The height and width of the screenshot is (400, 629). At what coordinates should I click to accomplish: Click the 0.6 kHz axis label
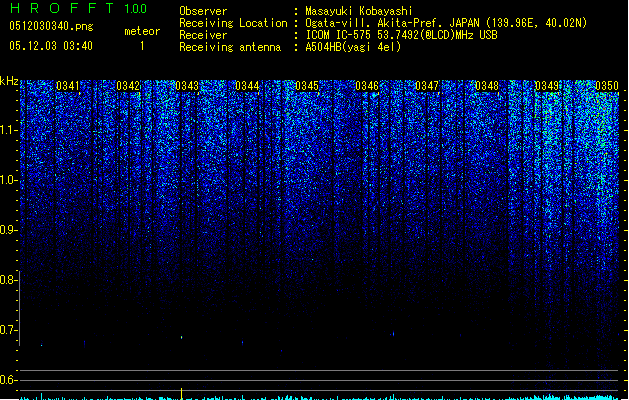pos(8,380)
